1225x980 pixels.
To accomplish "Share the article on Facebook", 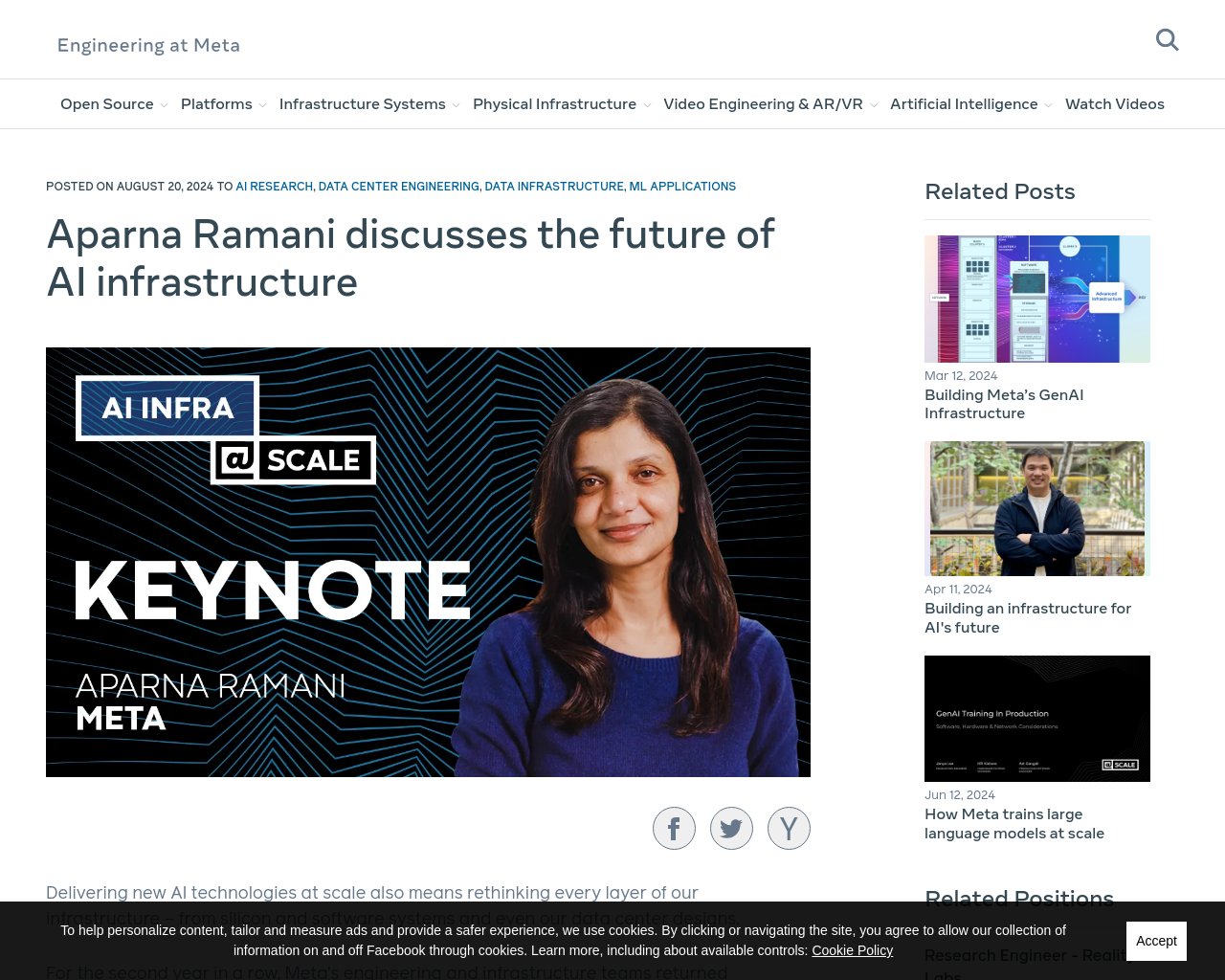I will coord(674,828).
